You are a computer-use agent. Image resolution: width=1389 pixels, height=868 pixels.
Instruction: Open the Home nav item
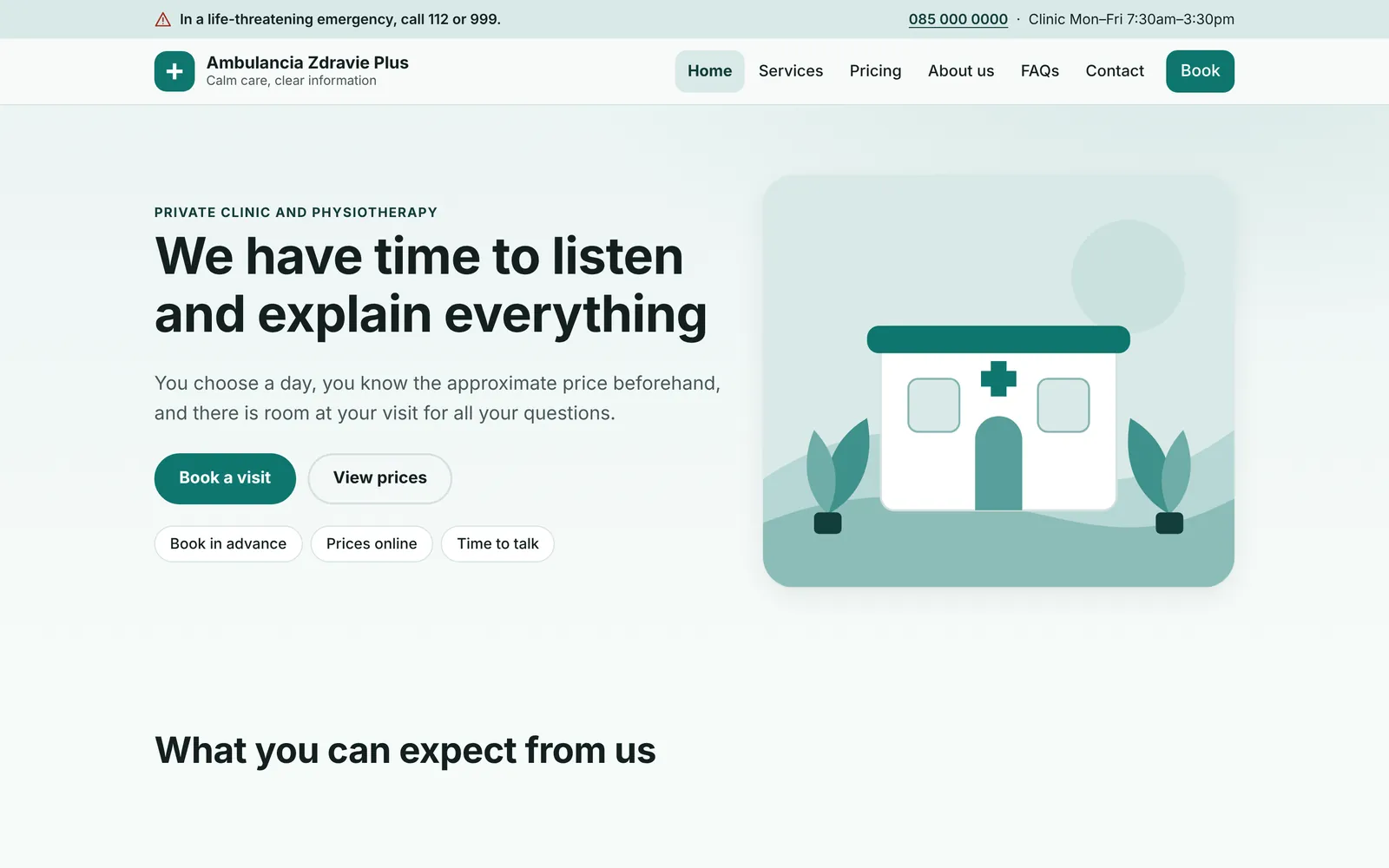pyautogui.click(x=709, y=71)
